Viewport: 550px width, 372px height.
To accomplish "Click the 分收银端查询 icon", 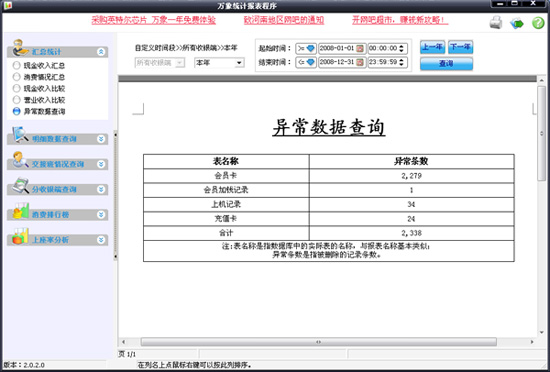I will pos(20,185).
